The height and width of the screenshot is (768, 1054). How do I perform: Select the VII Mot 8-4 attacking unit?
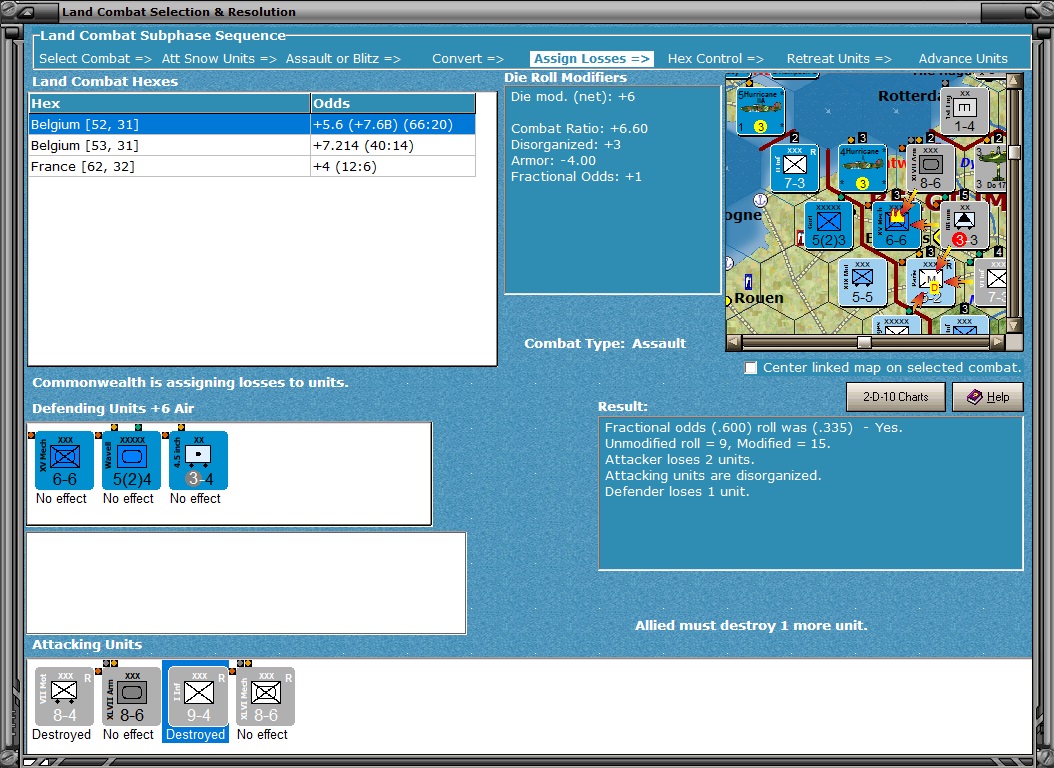(x=64, y=696)
